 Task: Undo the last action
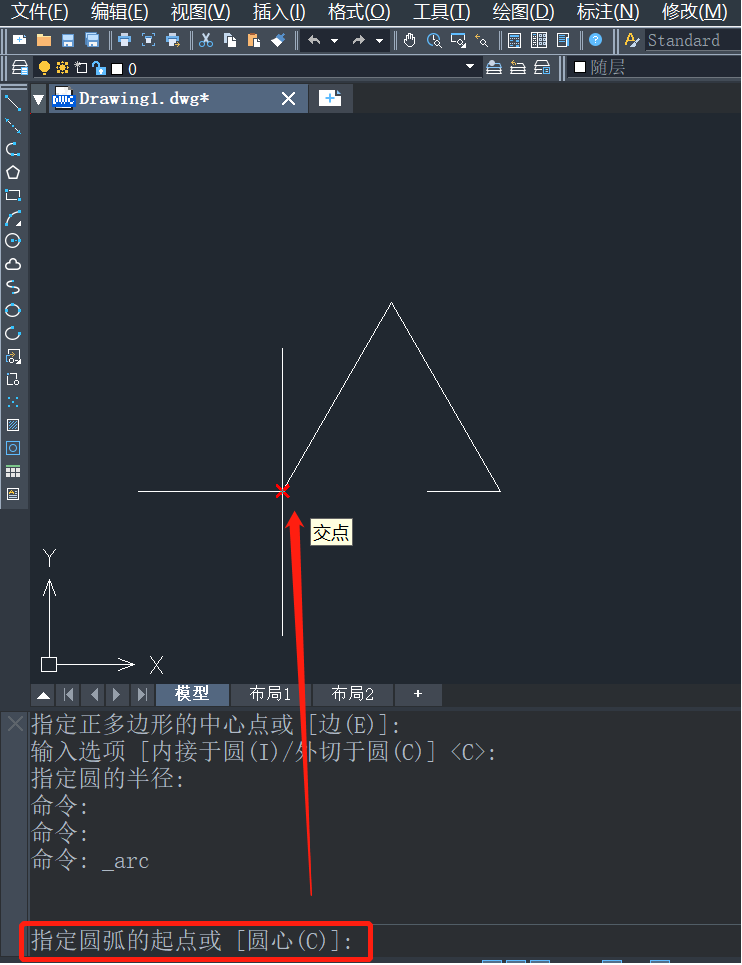point(314,41)
